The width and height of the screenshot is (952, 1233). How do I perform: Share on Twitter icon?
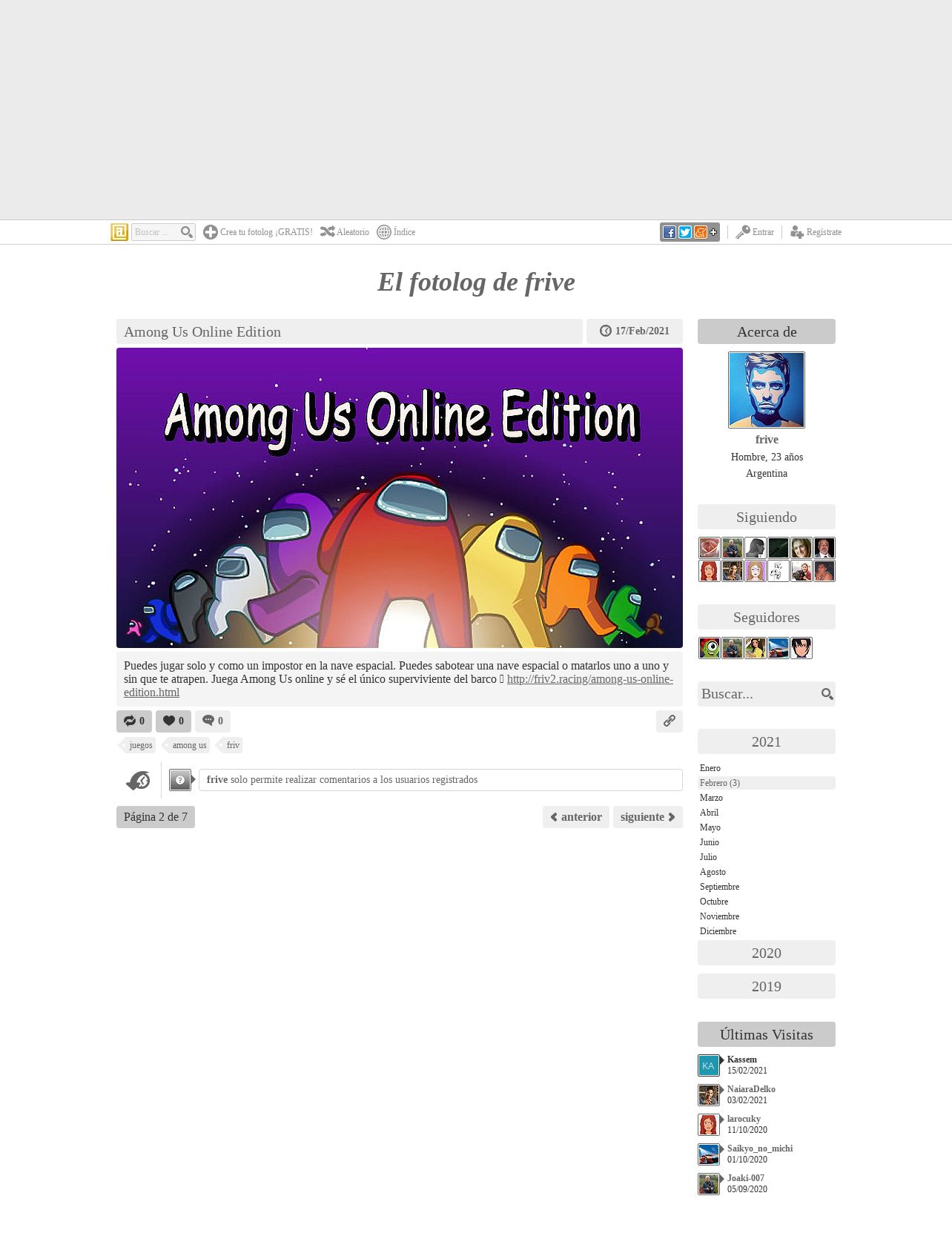point(685,232)
